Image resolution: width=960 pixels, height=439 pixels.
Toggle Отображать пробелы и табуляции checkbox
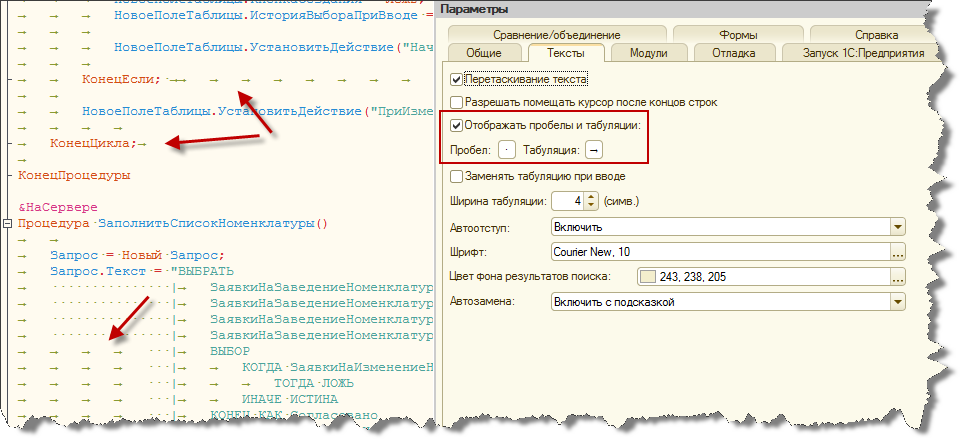456,126
